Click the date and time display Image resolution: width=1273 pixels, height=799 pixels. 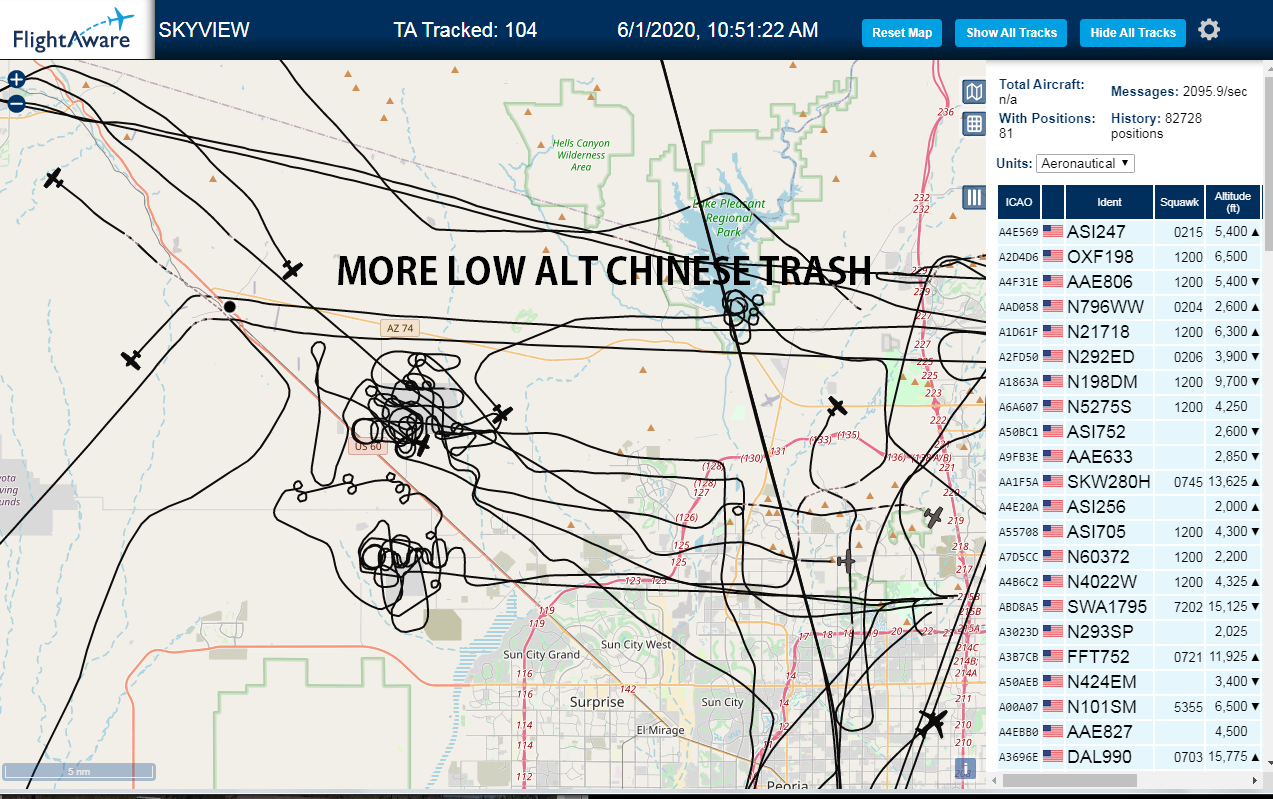(718, 30)
